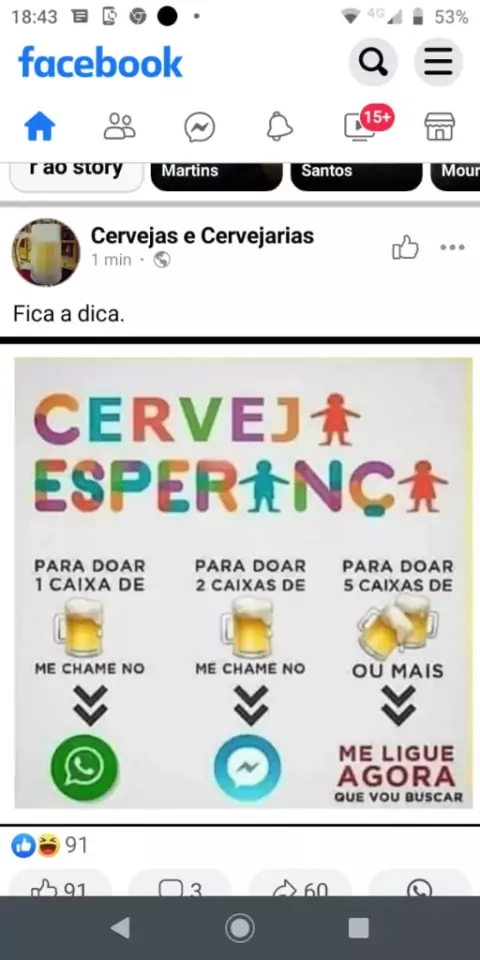The image size is (480, 960).
Task: Go to the Home feed tab
Action: click(40, 127)
